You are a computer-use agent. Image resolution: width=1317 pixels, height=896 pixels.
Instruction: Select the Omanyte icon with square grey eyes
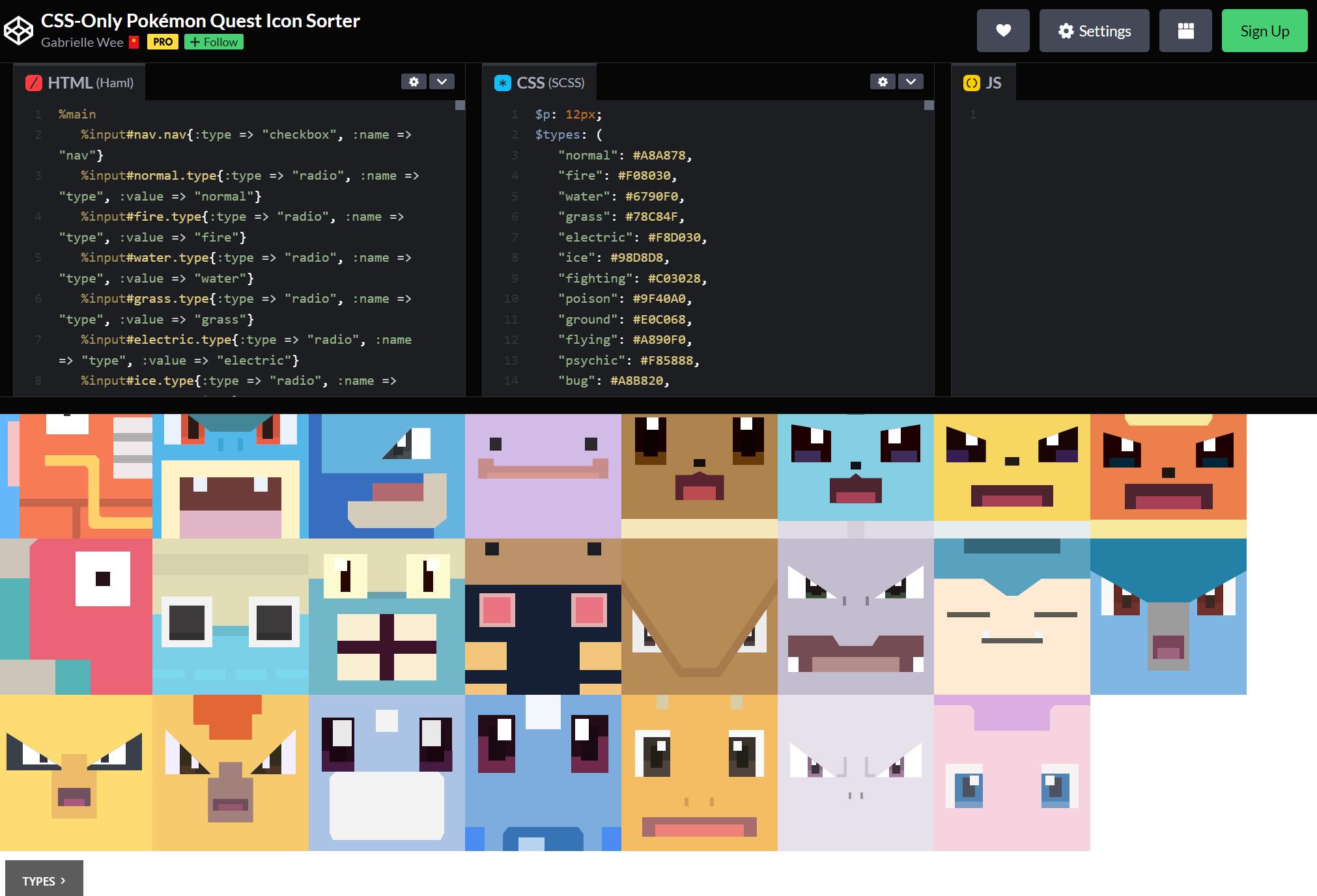[231, 617]
